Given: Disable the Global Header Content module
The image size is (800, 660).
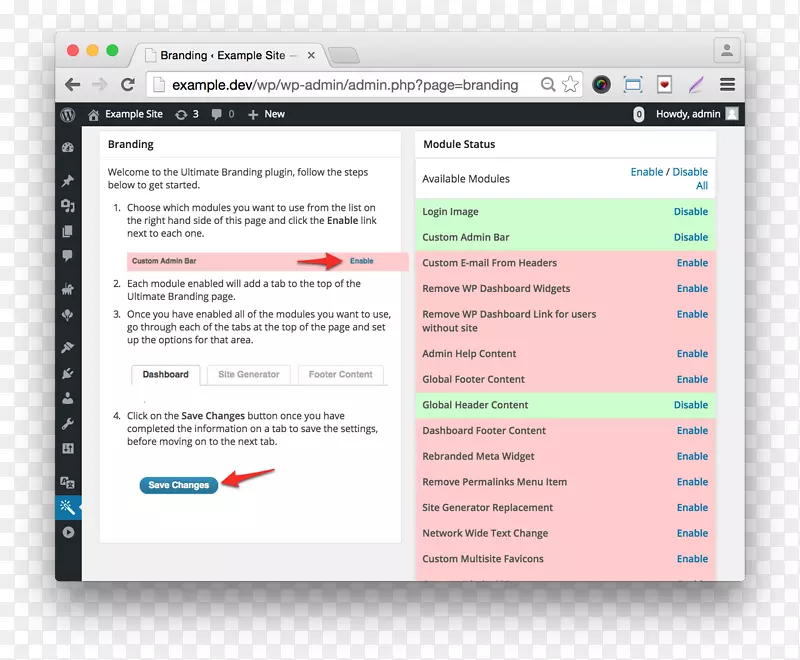Looking at the screenshot, I should tap(690, 405).
